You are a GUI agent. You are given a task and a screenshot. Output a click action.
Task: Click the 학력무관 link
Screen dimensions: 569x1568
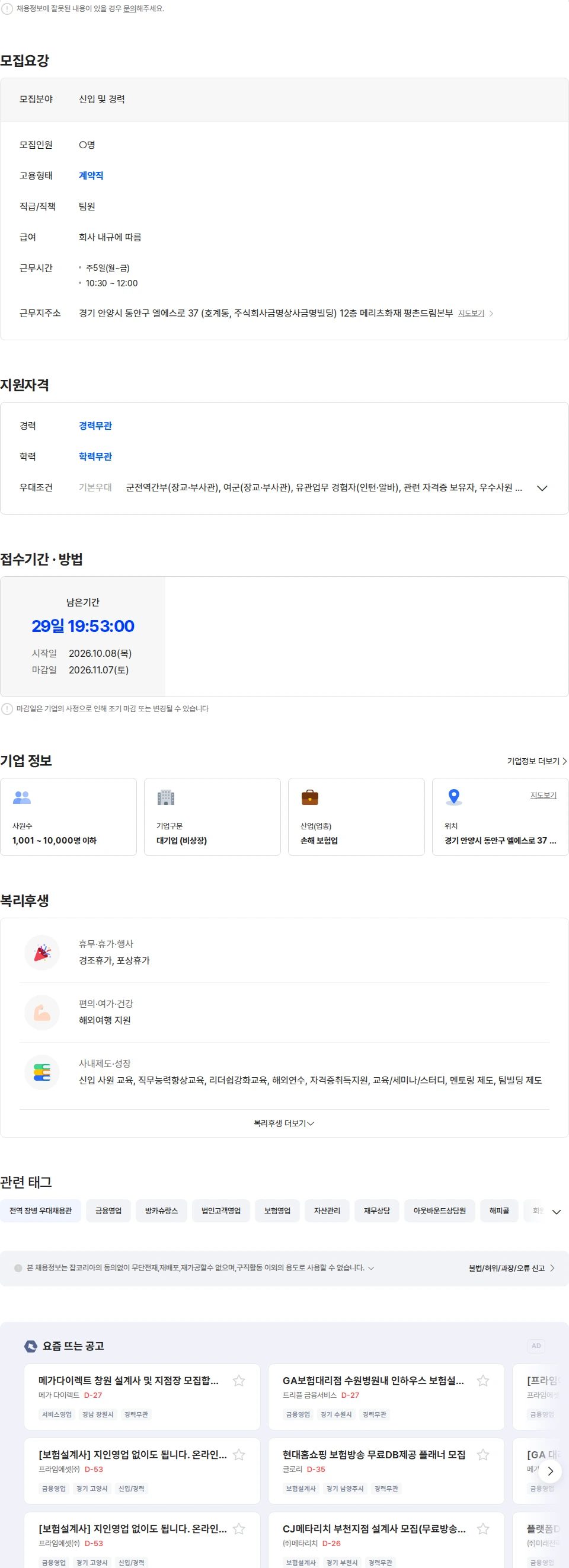tap(95, 456)
